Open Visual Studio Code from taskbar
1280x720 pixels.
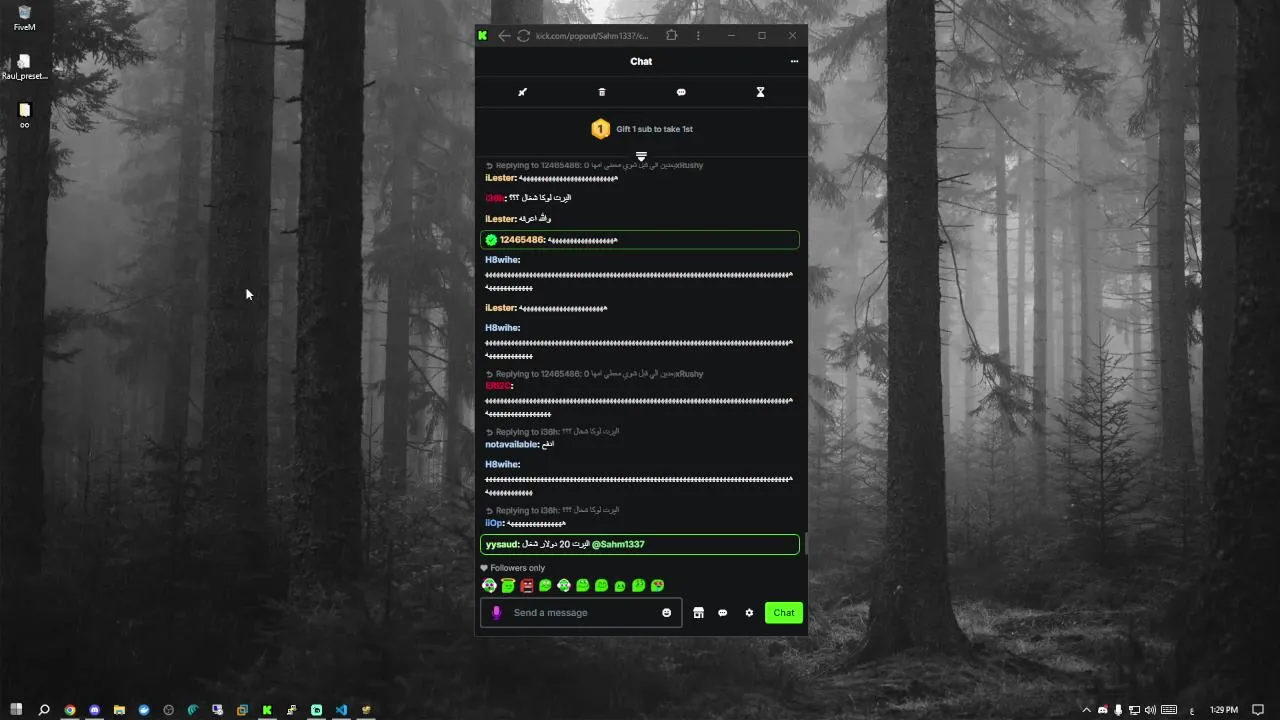pos(341,710)
